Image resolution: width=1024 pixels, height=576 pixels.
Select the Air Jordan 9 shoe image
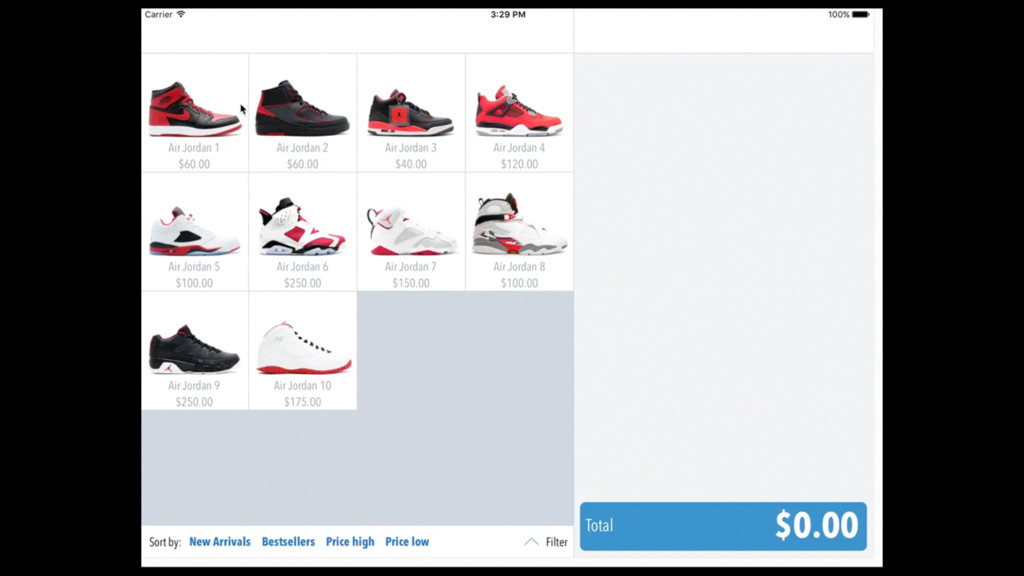(x=194, y=349)
